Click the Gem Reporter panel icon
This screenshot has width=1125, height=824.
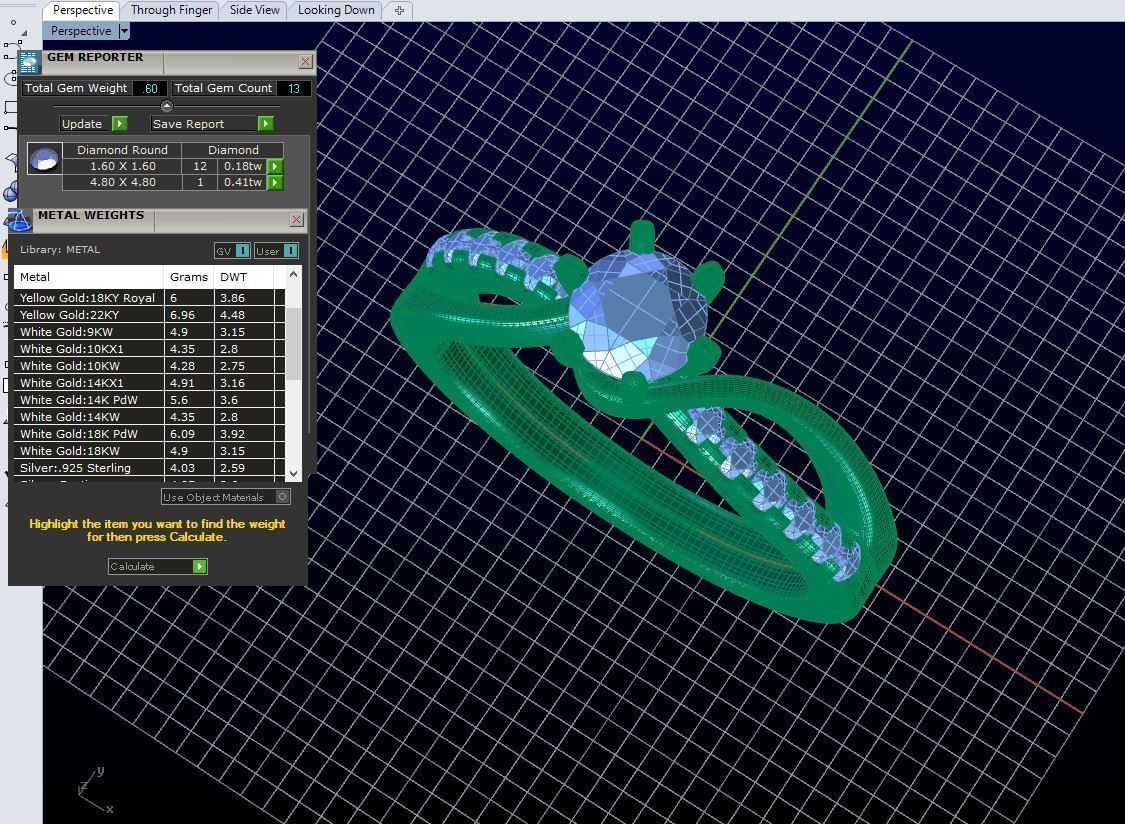(x=29, y=62)
